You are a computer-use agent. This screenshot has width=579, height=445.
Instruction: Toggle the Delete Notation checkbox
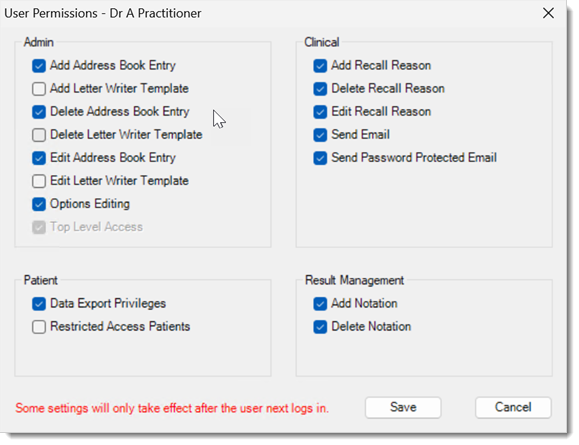[x=320, y=327]
